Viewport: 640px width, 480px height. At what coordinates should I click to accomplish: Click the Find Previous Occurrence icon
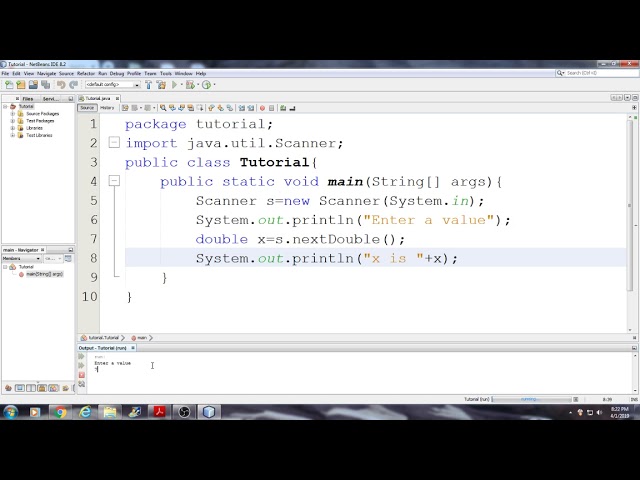[172, 108]
